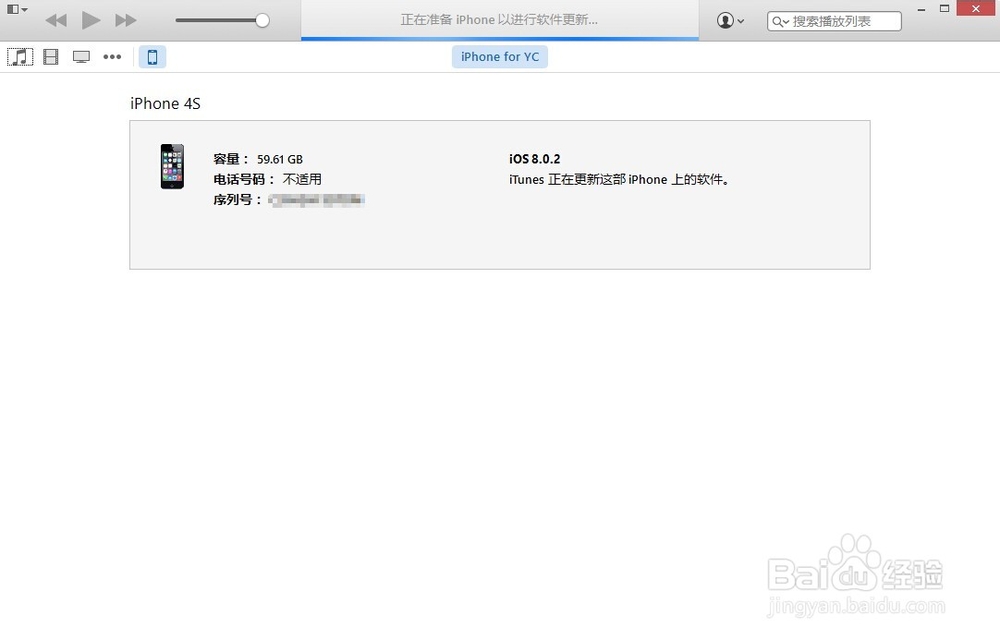
Task: Open the search options magnifier dropdown
Action: [x=781, y=22]
